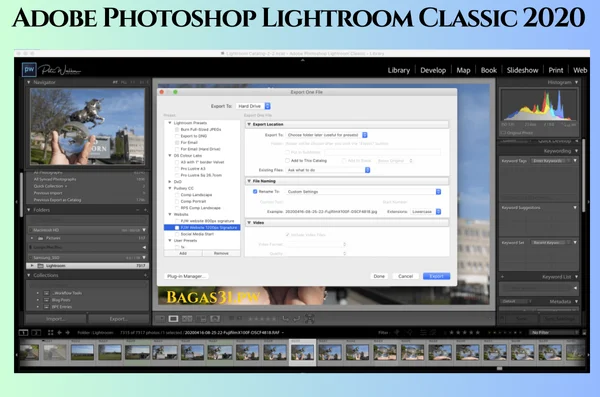Open the Plug-in Manager
The width and height of the screenshot is (600, 397).
pyautogui.click(x=186, y=276)
